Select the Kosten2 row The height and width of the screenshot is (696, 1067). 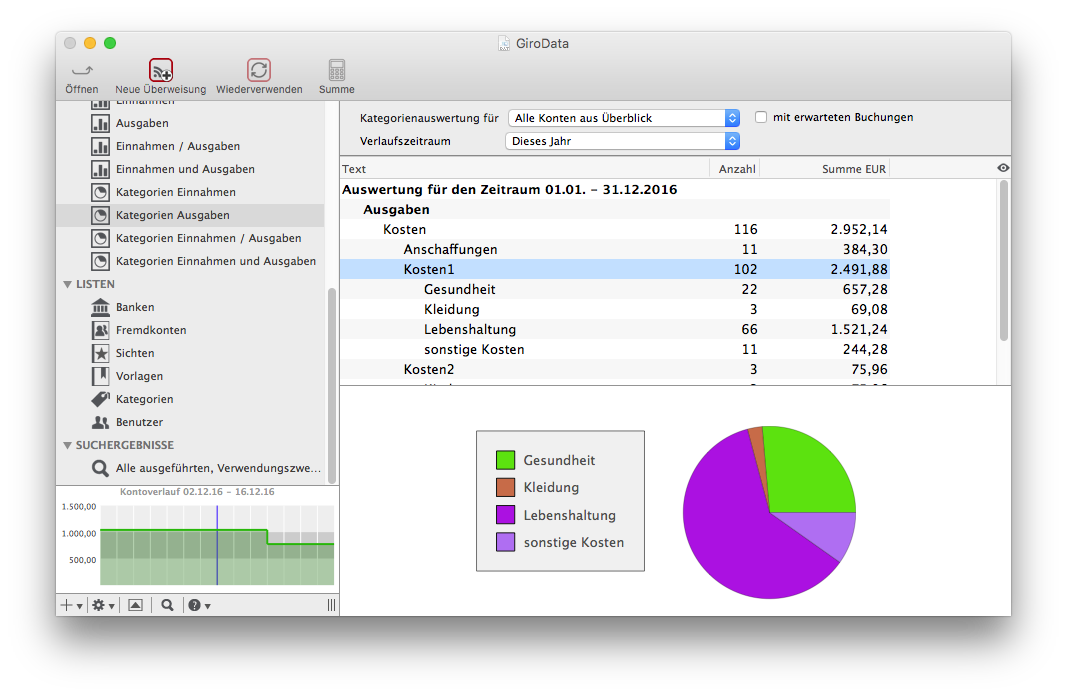click(615, 369)
